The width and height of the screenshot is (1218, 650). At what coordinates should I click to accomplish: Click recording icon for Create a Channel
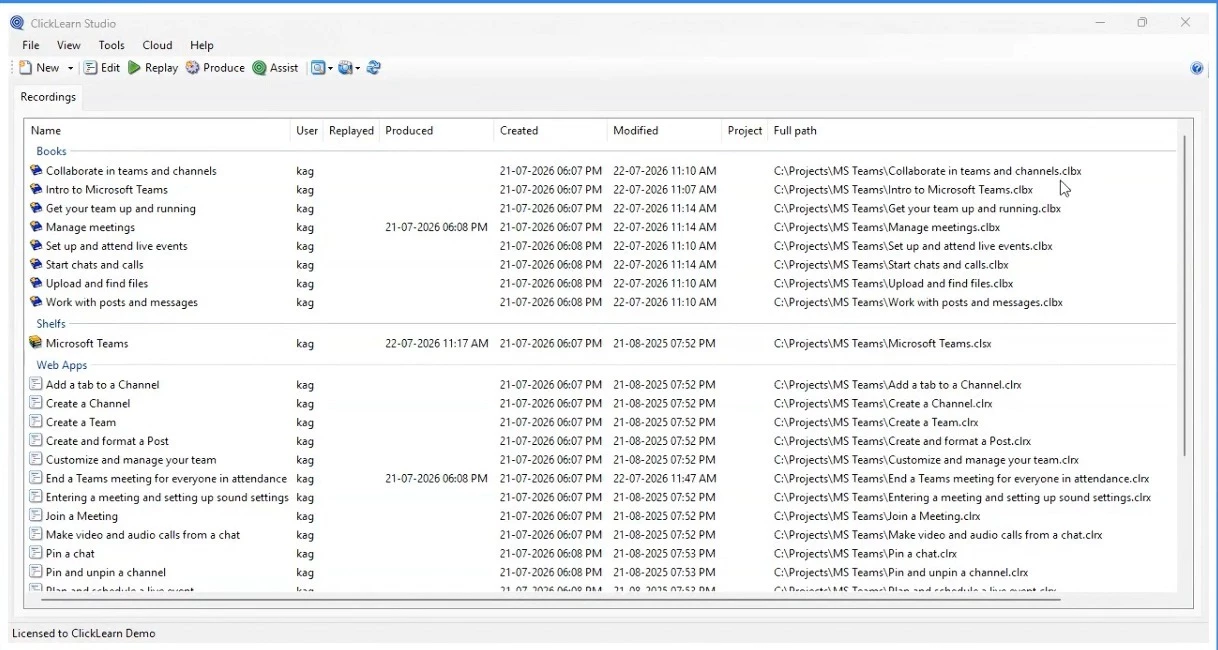36,403
